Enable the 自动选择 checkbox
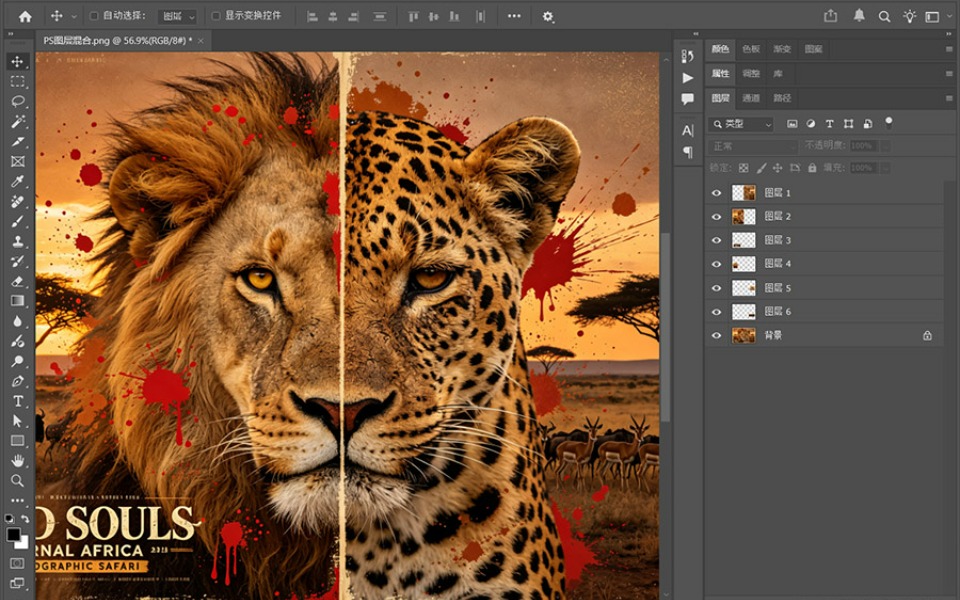The image size is (960, 600). click(94, 16)
